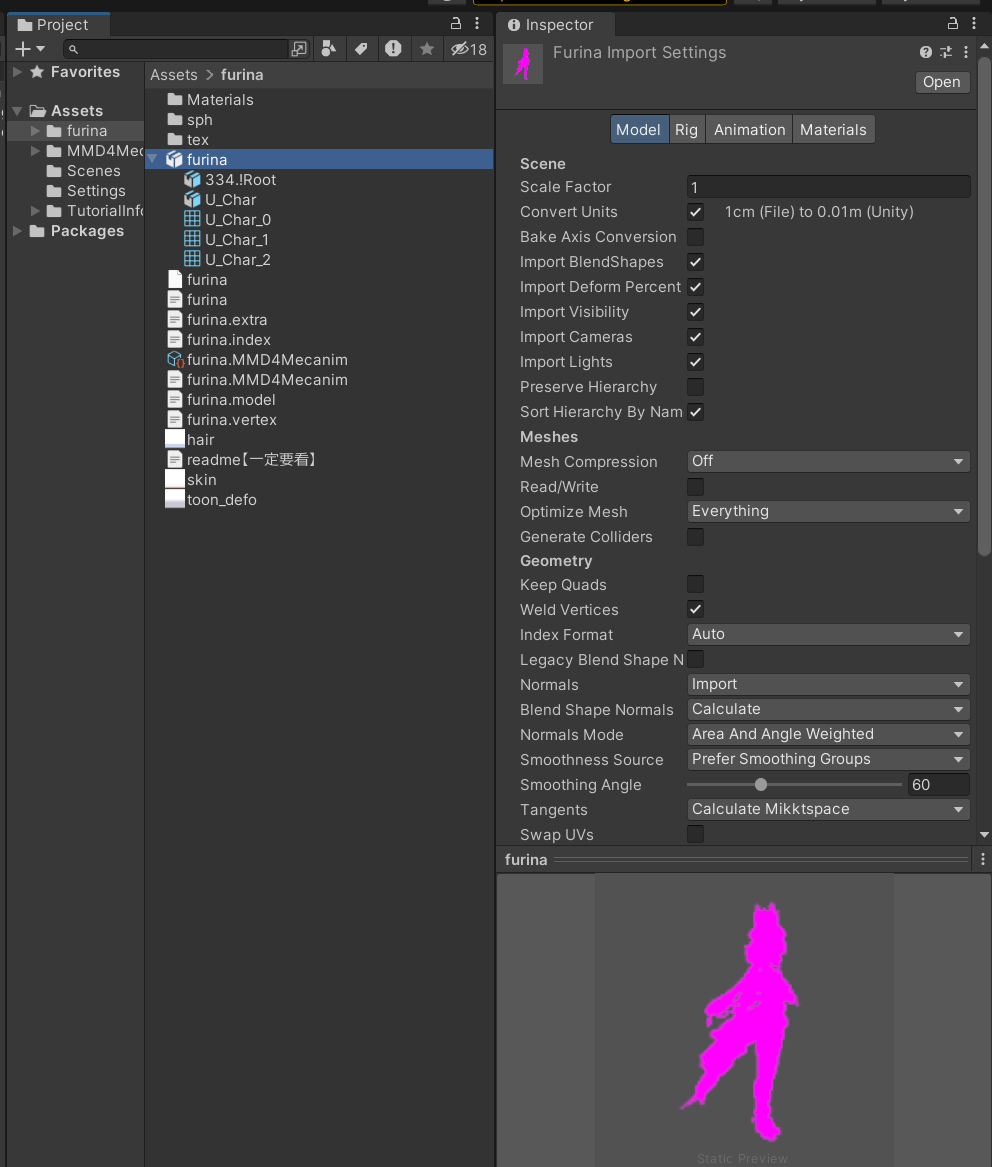Toggle hidden packages visibility showing 18
992x1167 pixels.
[x=469, y=49]
